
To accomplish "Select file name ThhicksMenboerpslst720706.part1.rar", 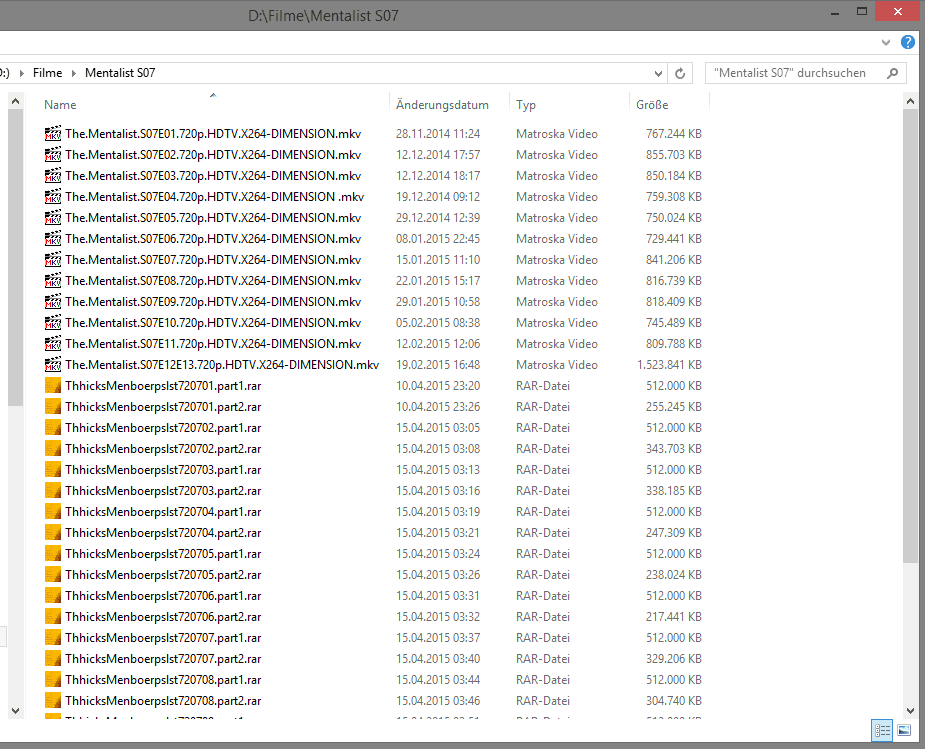I will click(163, 596).
